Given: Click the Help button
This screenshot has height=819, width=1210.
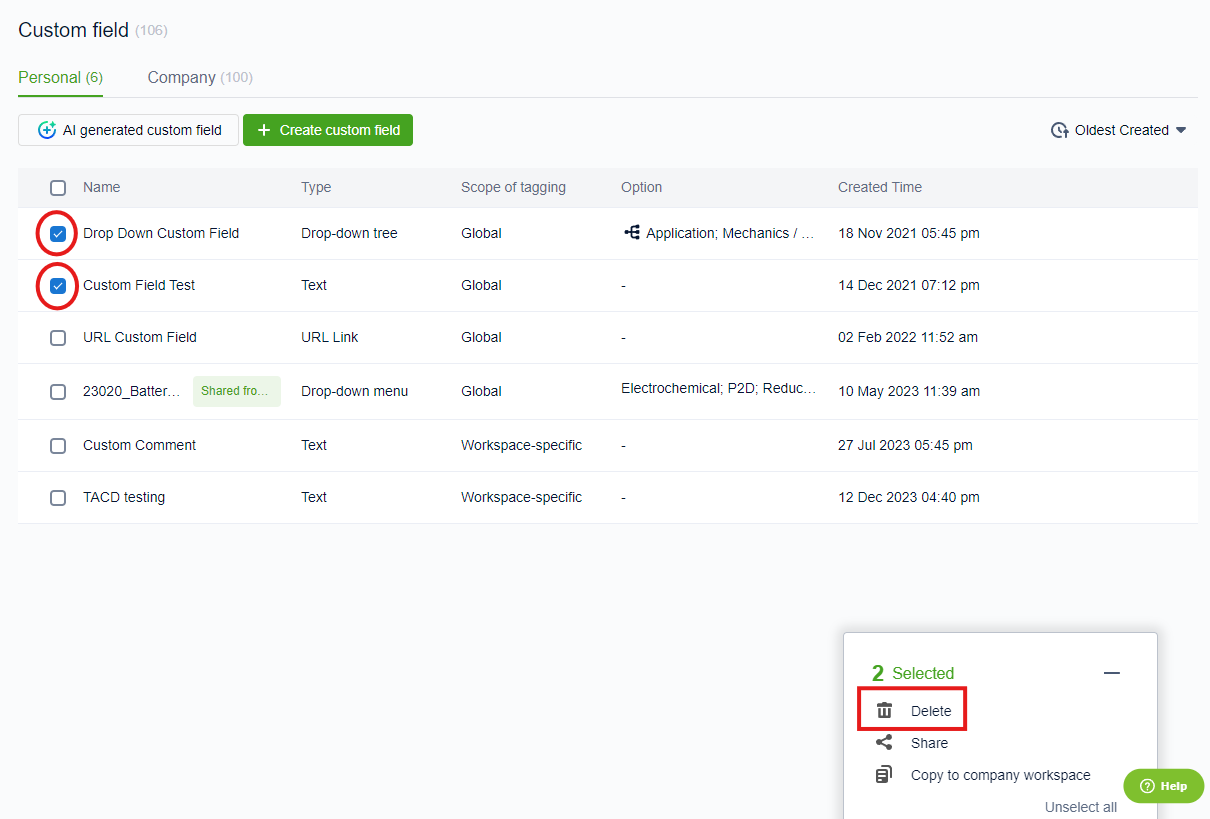Looking at the screenshot, I should tap(1163, 786).
